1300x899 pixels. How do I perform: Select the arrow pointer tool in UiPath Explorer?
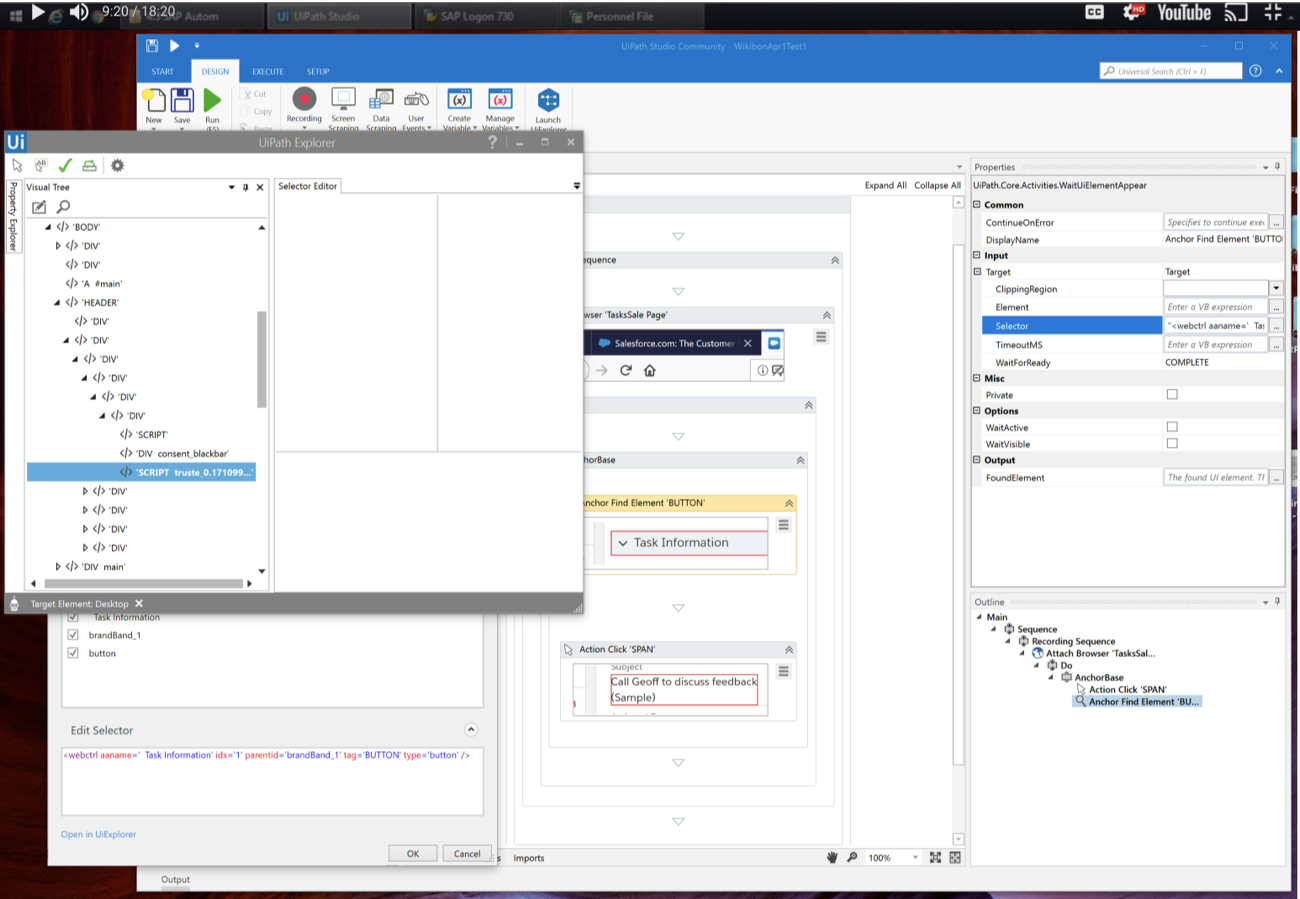[x=17, y=166]
